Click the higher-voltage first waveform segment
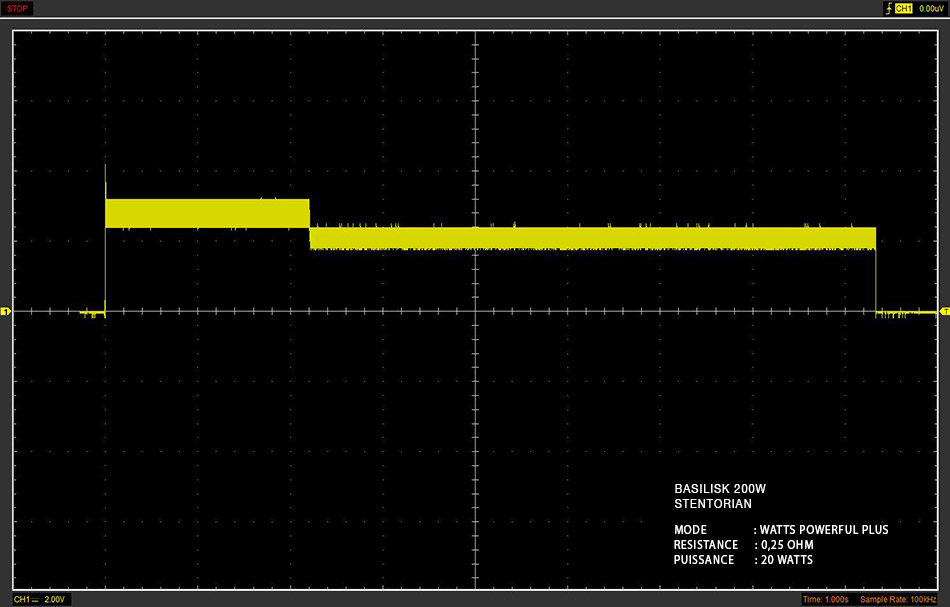Viewport: 950px width, 607px height. click(x=207, y=213)
